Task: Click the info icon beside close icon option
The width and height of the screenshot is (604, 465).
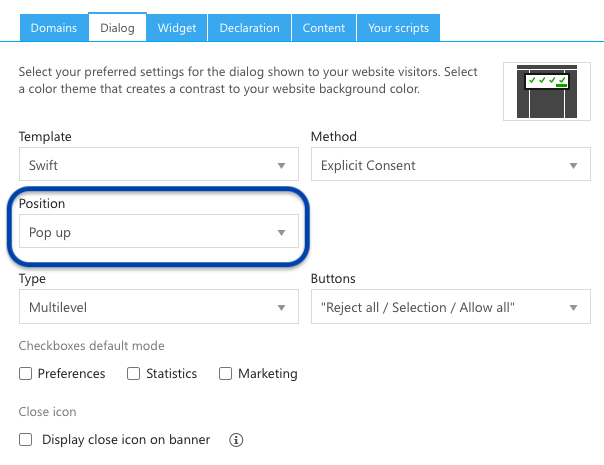Action: click(x=236, y=440)
